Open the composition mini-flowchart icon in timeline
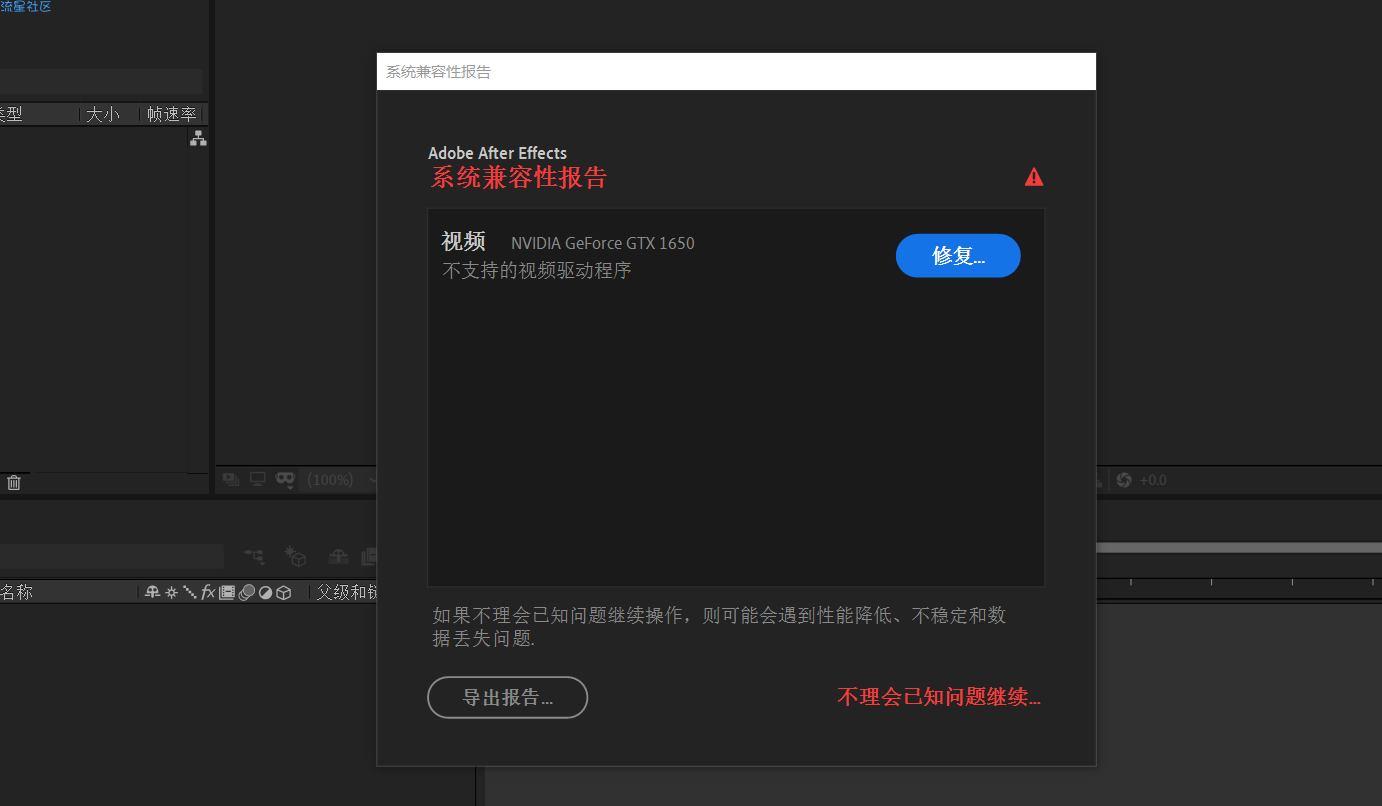Image resolution: width=1382 pixels, height=806 pixels. coord(255,556)
